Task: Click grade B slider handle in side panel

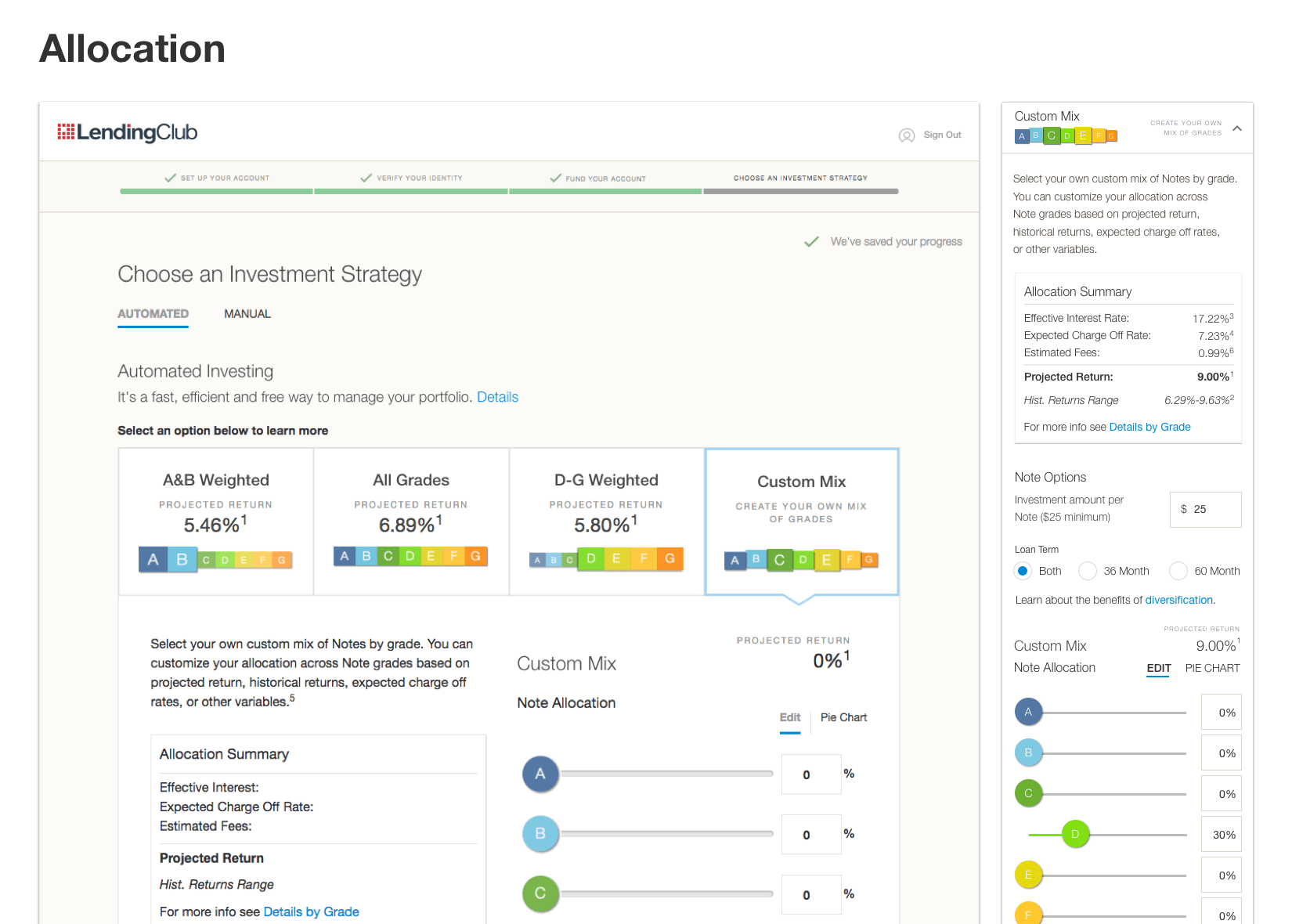Action: [1028, 753]
